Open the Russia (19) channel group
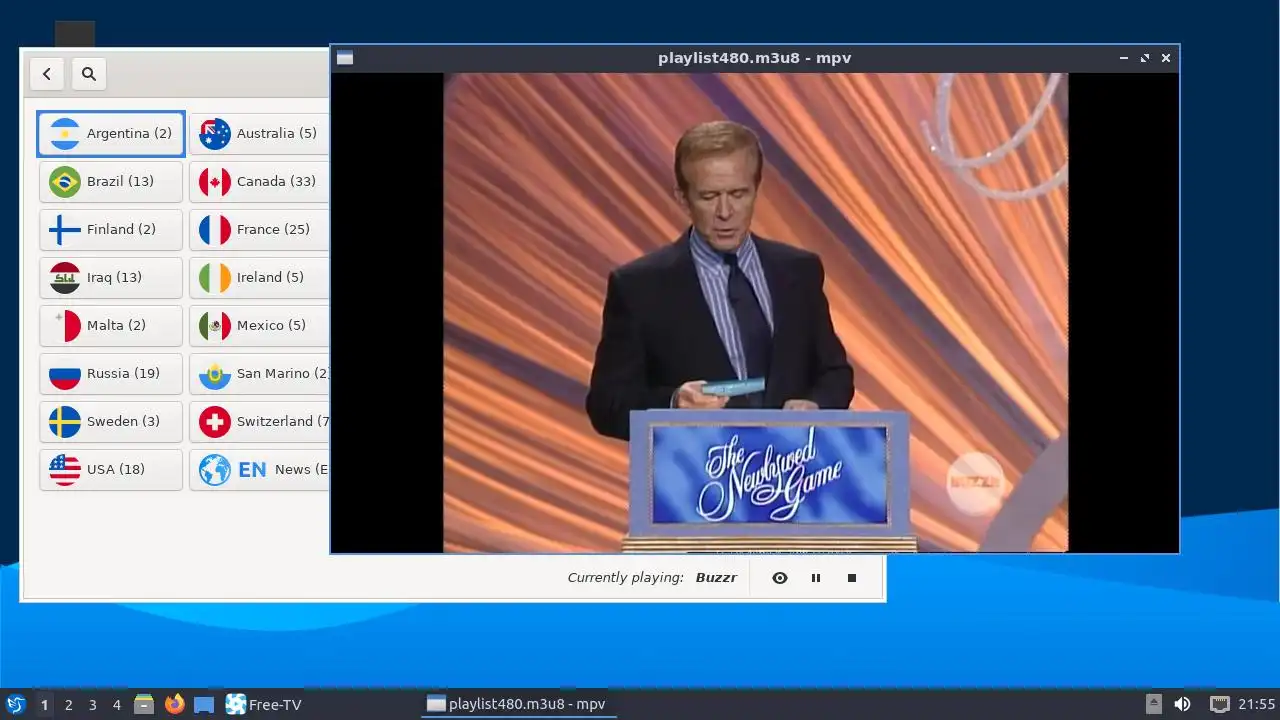The width and height of the screenshot is (1280, 720). coord(111,373)
